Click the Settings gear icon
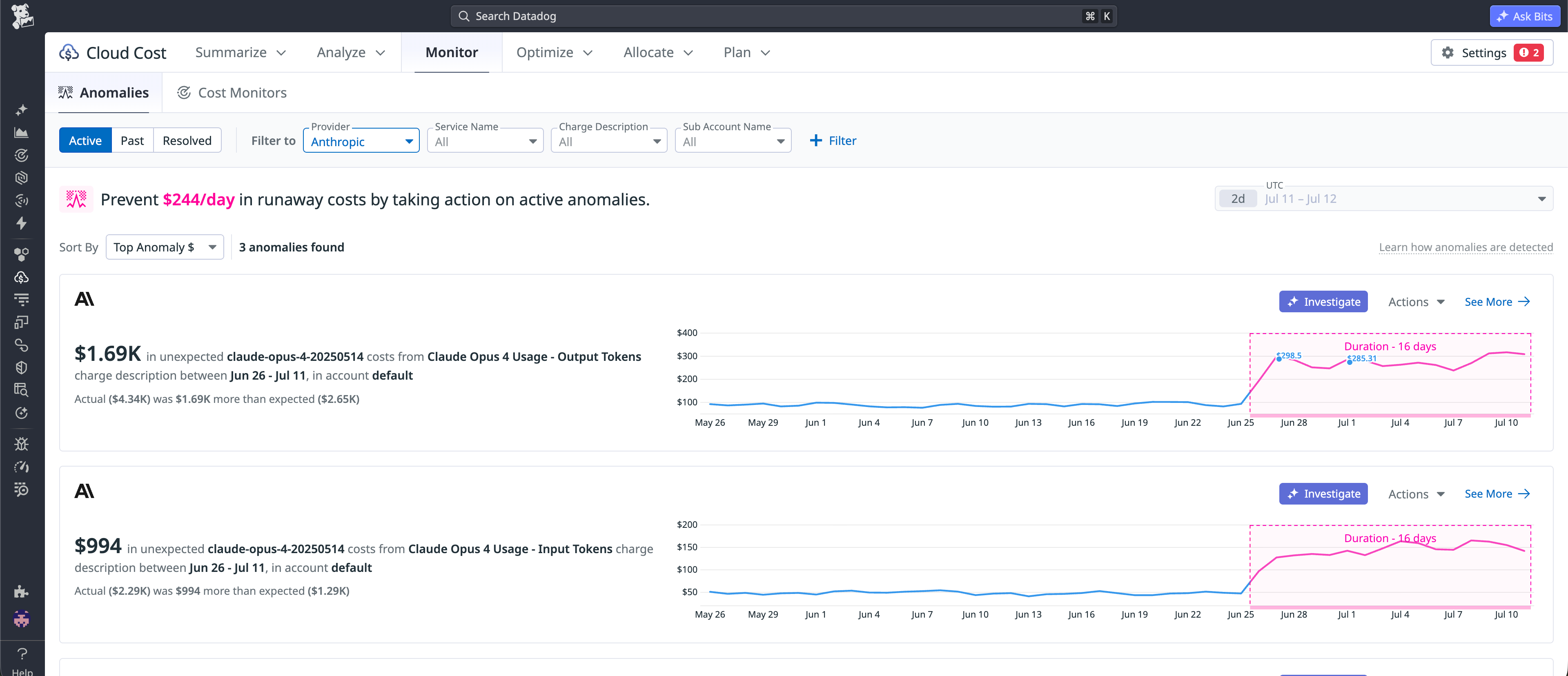This screenshot has width=1568, height=676. 1448,53
